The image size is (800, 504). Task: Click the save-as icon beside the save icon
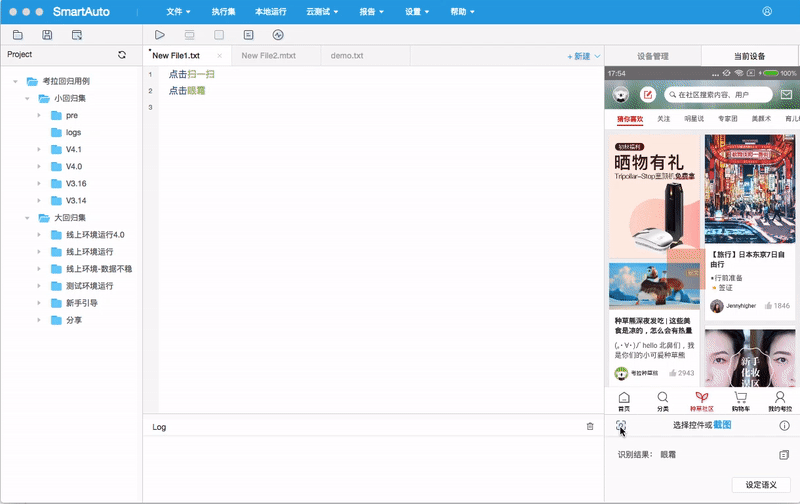(x=77, y=35)
